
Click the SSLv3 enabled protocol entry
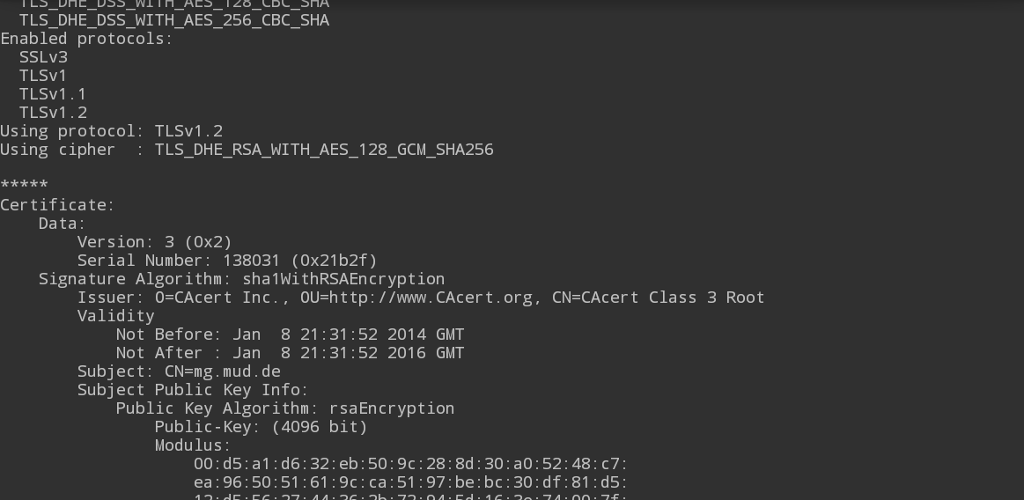click(43, 57)
